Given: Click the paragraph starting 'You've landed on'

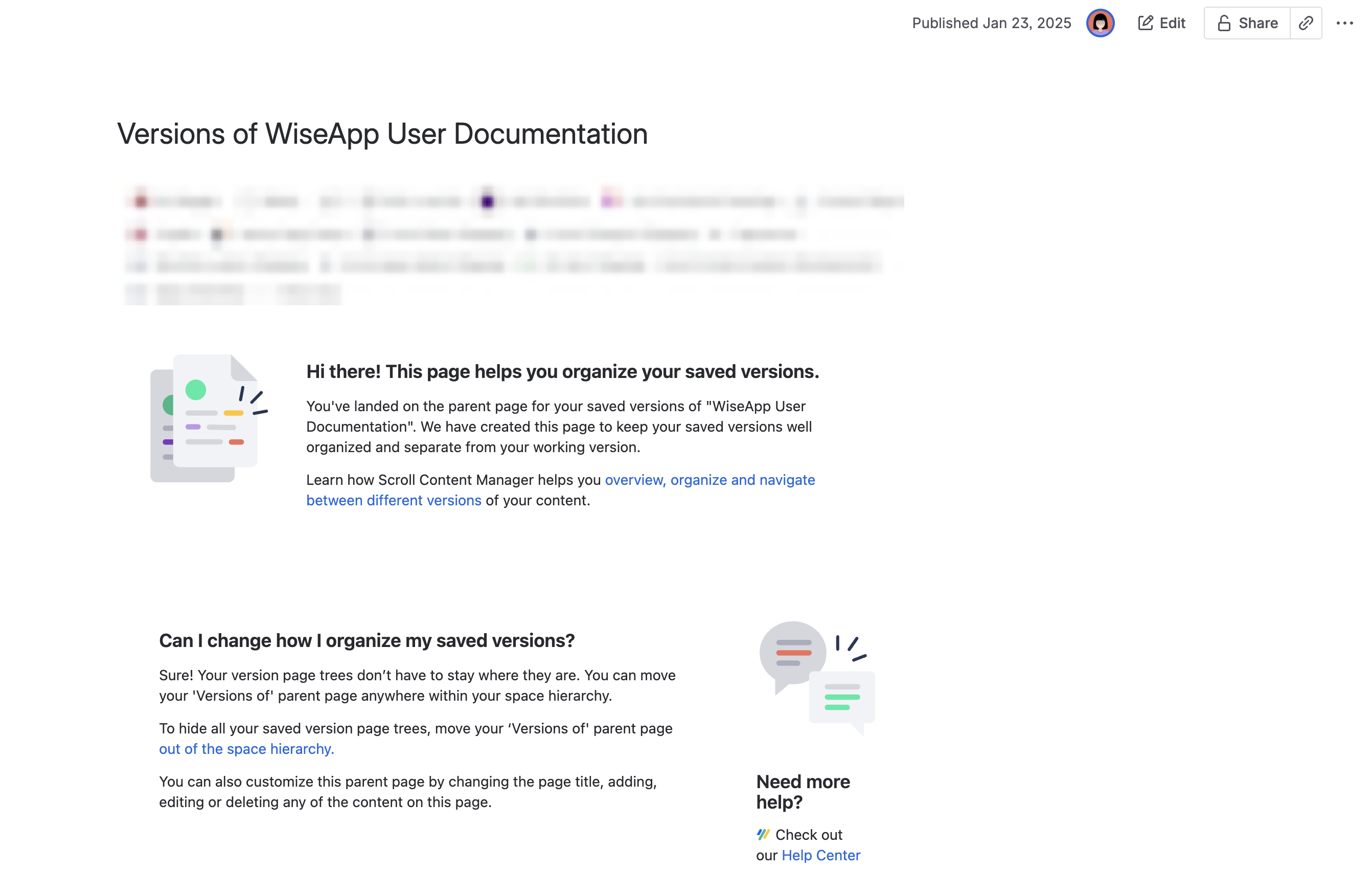Looking at the screenshot, I should [558, 427].
